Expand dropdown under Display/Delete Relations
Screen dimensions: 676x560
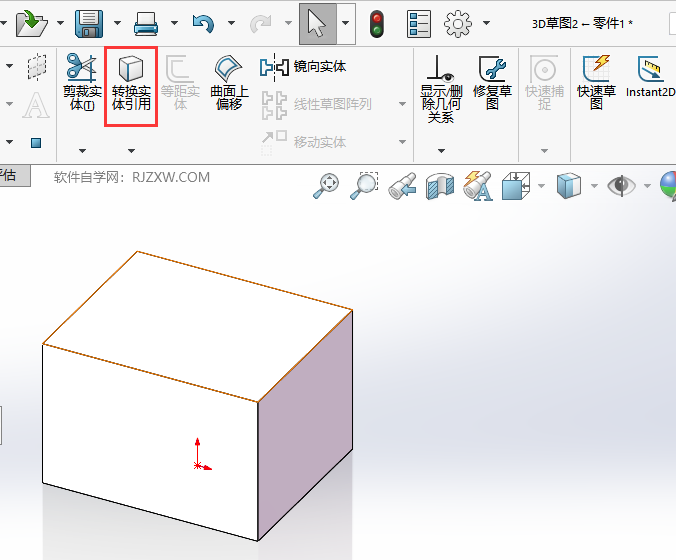pos(441,151)
